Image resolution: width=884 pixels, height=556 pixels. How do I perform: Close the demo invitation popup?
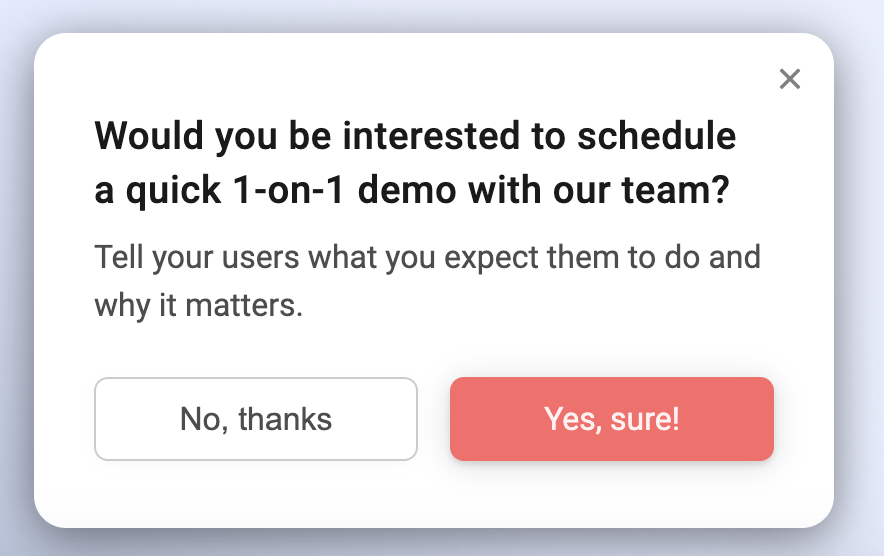(x=790, y=79)
